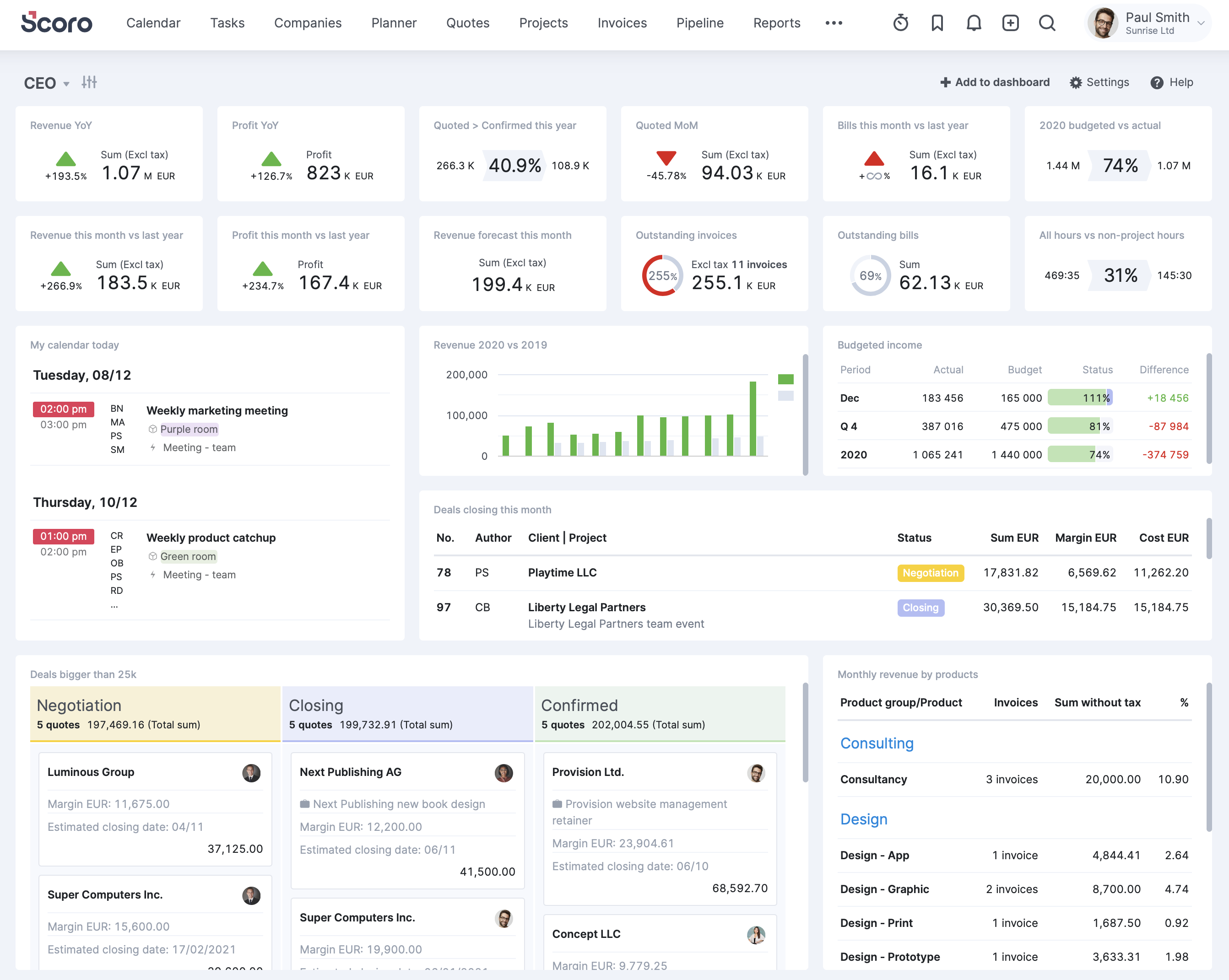Open the notifications bell
1229x980 pixels.
pos(974,23)
